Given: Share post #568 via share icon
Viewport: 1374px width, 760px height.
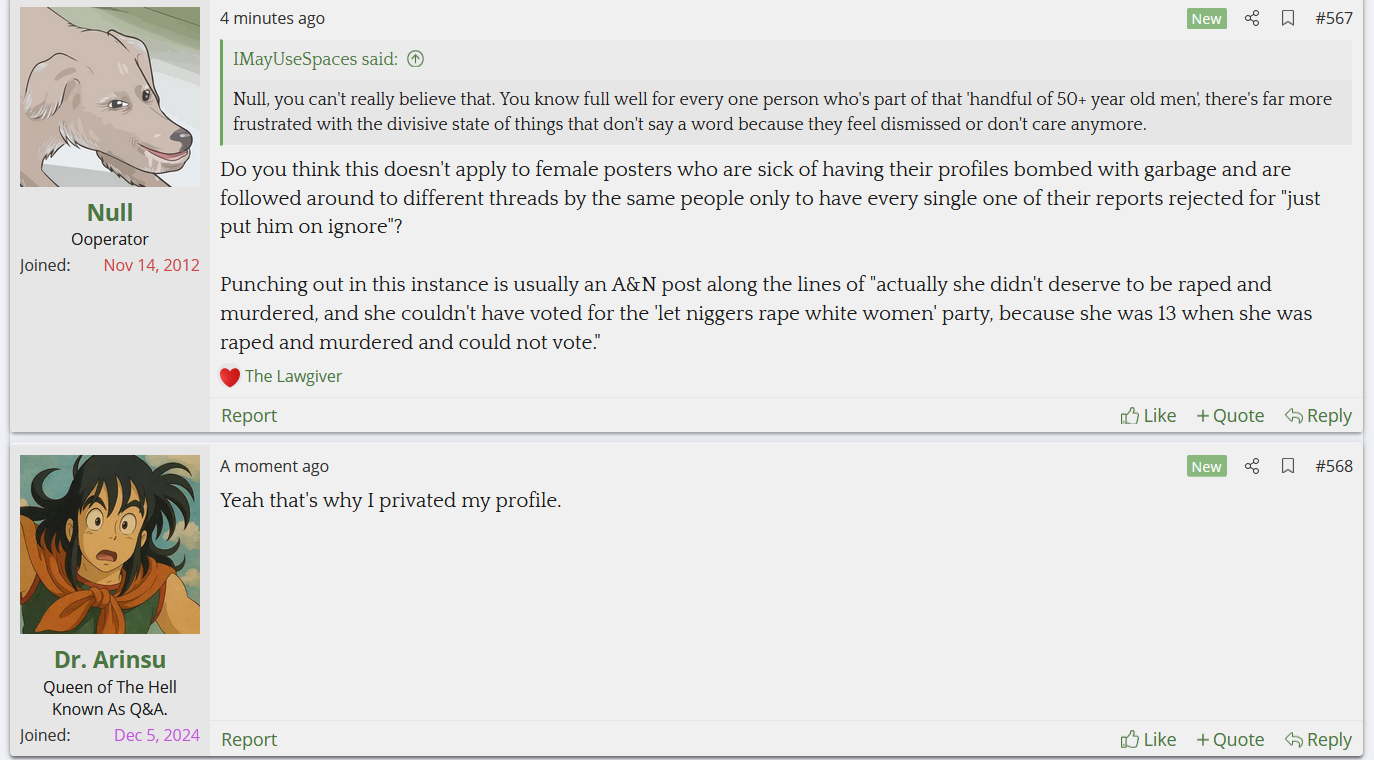Looking at the screenshot, I should [x=1252, y=466].
